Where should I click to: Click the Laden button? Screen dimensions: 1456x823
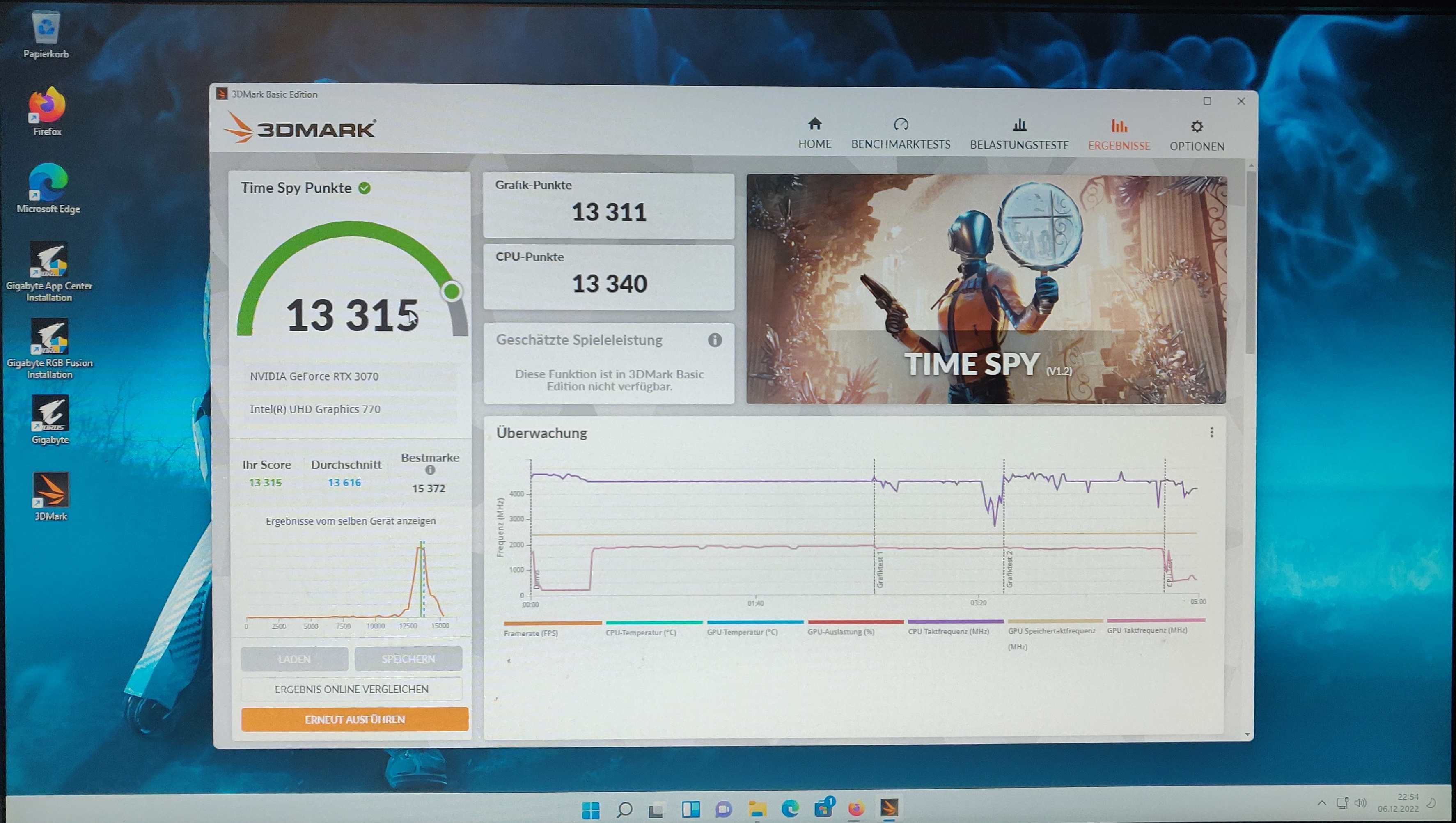pyautogui.click(x=294, y=659)
